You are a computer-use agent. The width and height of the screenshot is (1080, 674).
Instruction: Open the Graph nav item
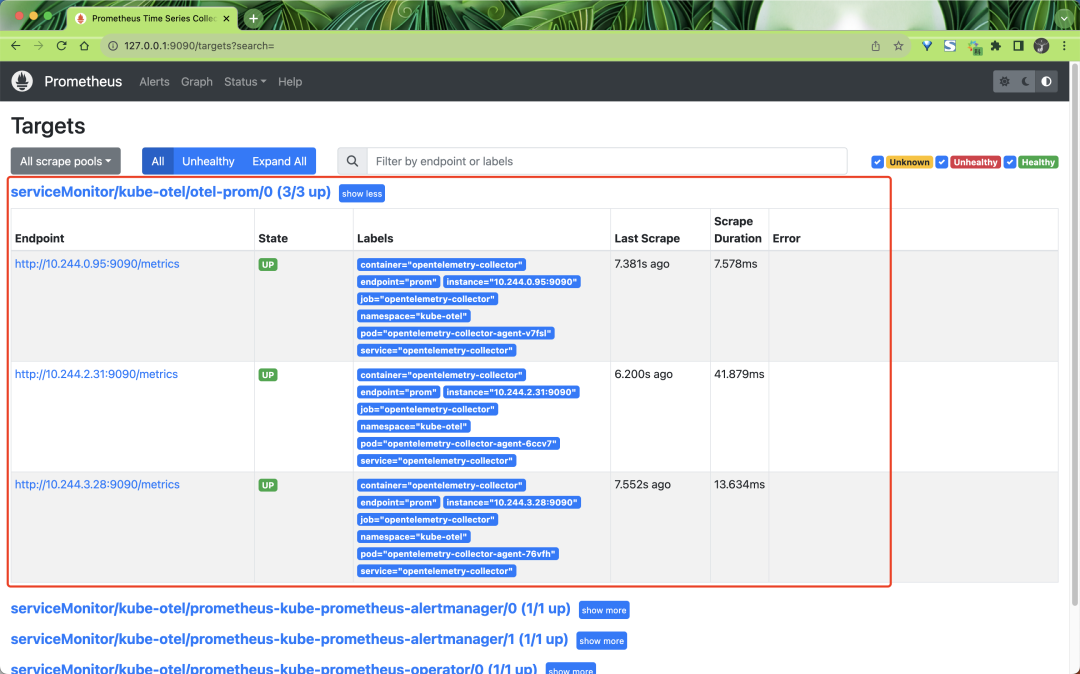(197, 81)
